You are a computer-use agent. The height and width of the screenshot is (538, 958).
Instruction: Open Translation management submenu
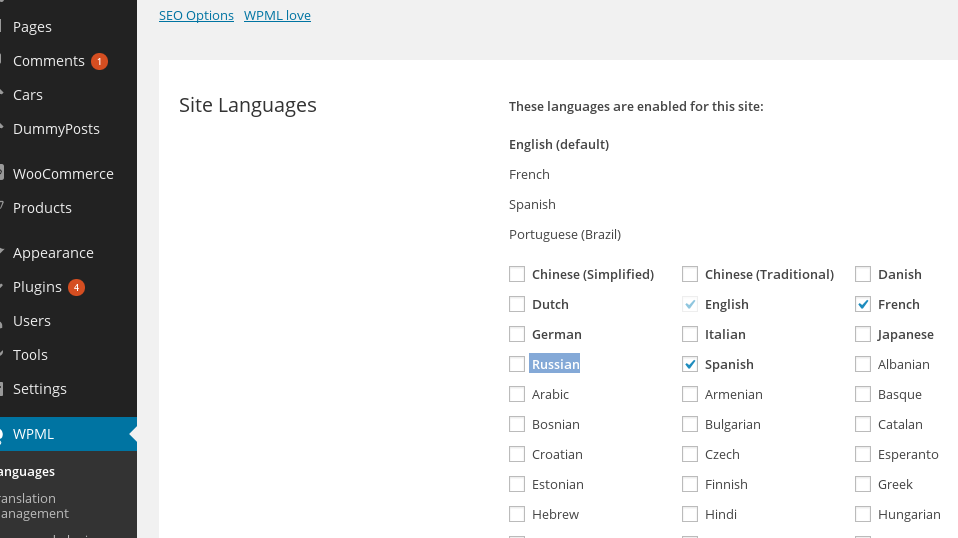point(34,506)
